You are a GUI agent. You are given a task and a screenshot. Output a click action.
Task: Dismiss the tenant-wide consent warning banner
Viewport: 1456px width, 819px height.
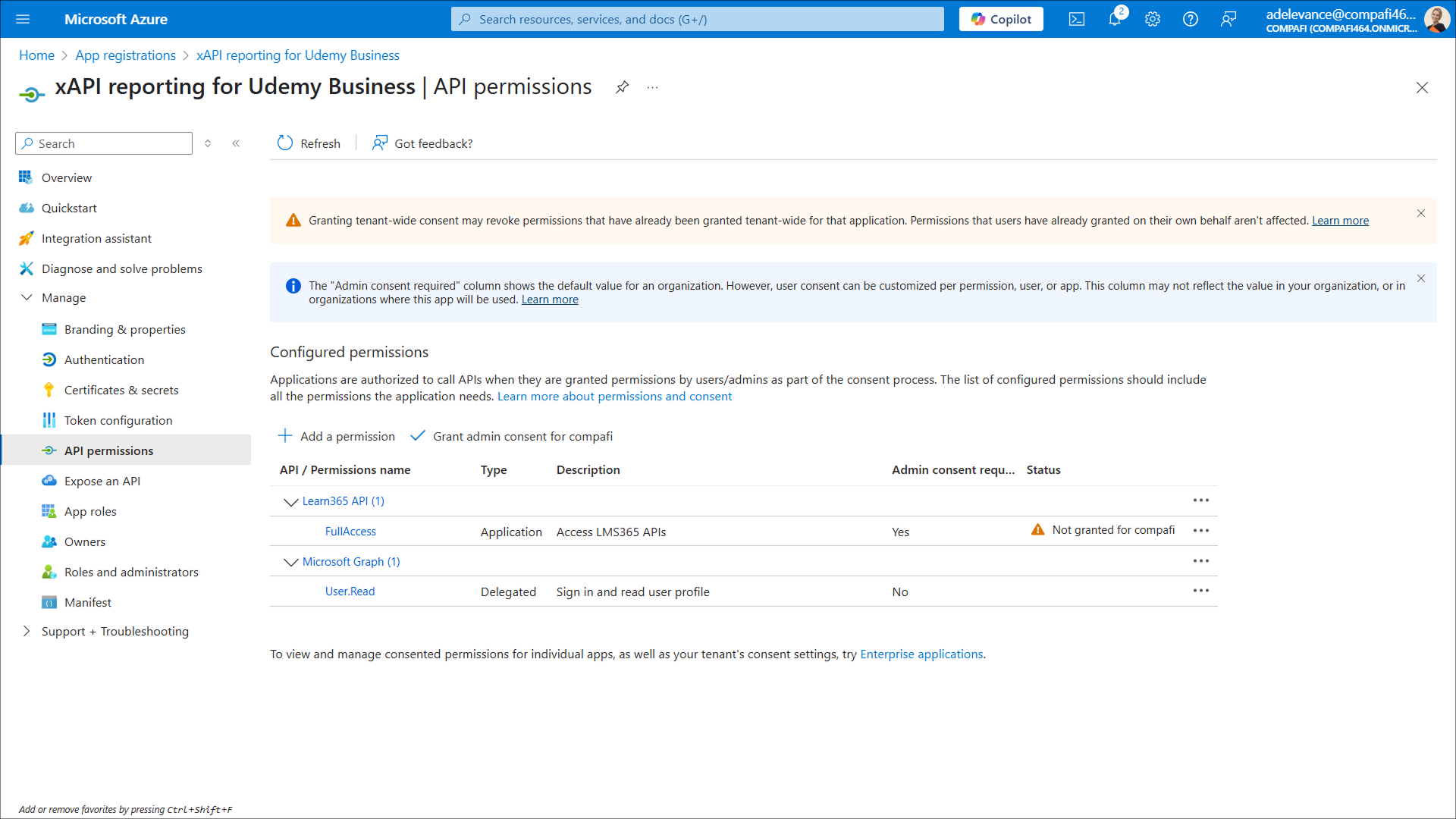pyautogui.click(x=1421, y=213)
